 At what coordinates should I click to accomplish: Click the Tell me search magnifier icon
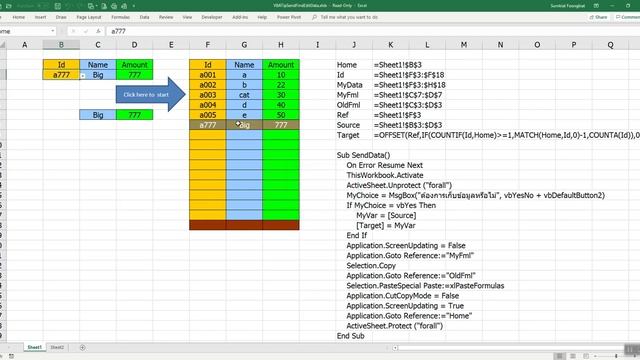point(314,17)
